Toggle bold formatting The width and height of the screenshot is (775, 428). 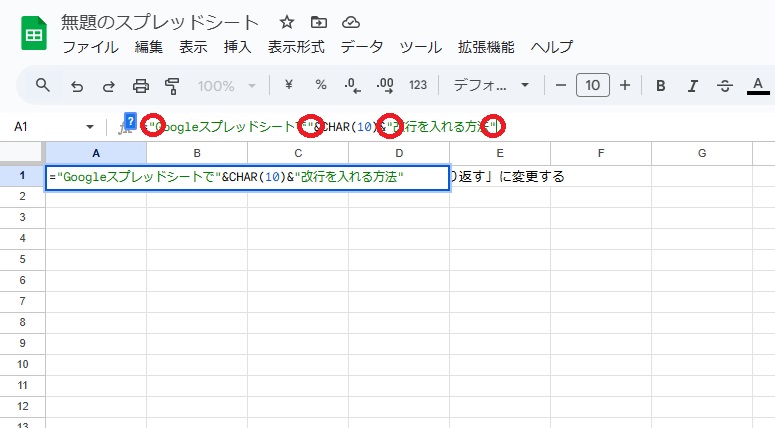(660, 86)
